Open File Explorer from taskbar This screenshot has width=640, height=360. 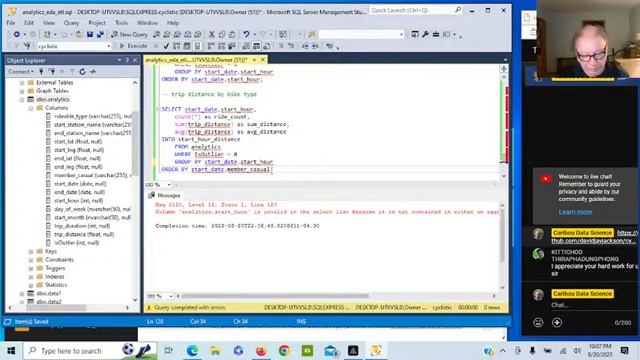216,351
